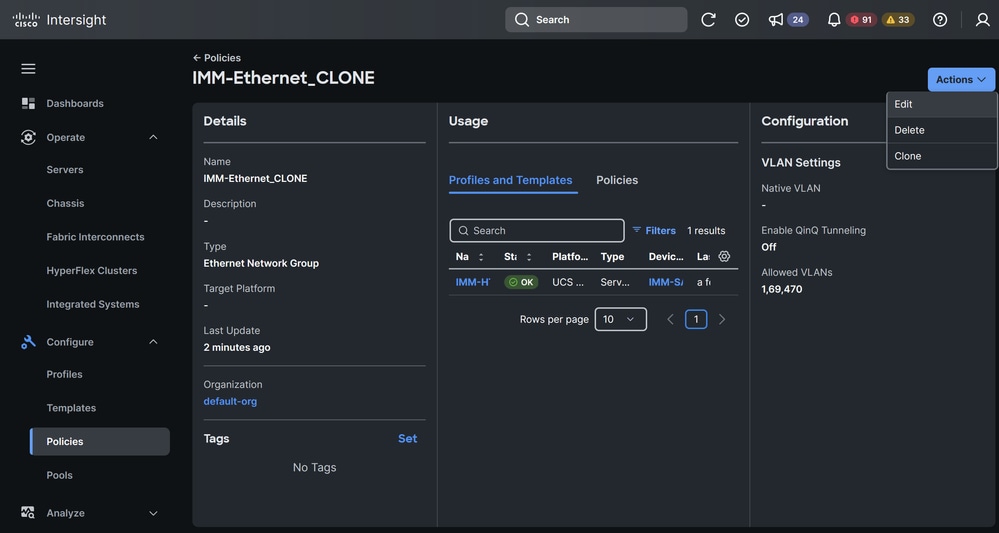Screen dimensions: 999x533
Task: Click the refresh icon in top bar
Action: [x=708, y=20]
